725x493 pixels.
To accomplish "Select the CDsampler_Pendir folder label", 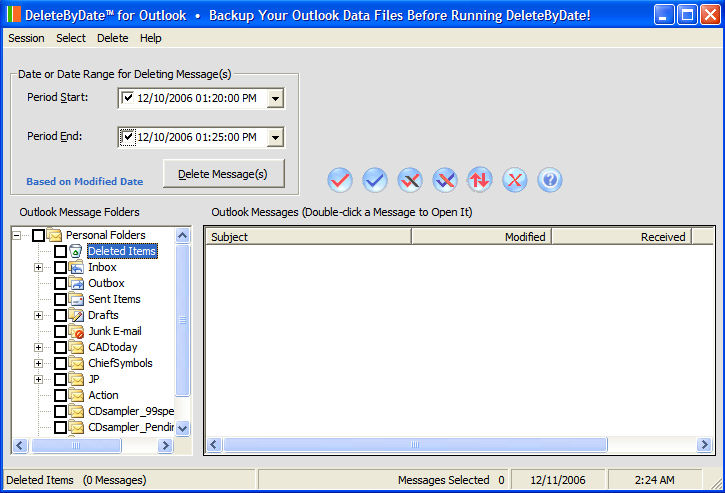I will click(131, 427).
